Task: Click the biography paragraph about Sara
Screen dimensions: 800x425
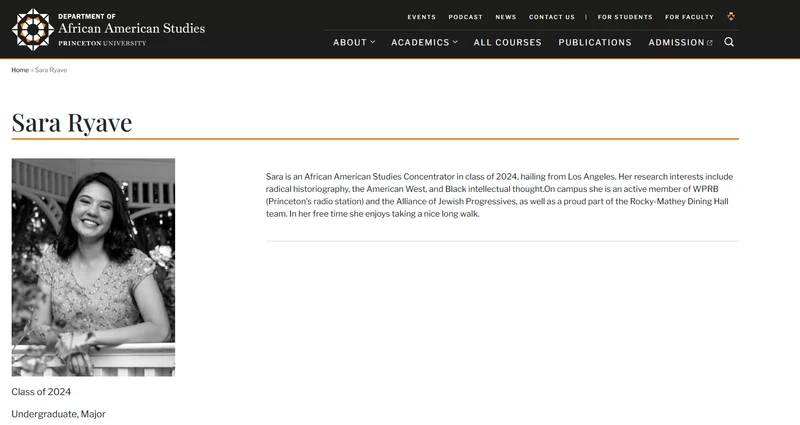Action: [500, 195]
